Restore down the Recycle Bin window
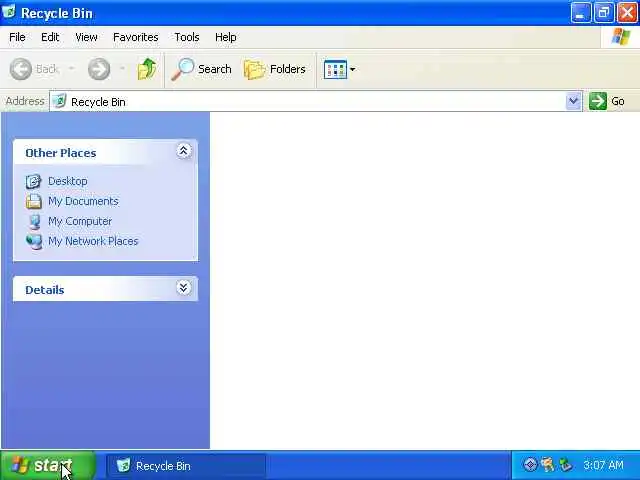The height and width of the screenshot is (480, 640). tap(604, 13)
